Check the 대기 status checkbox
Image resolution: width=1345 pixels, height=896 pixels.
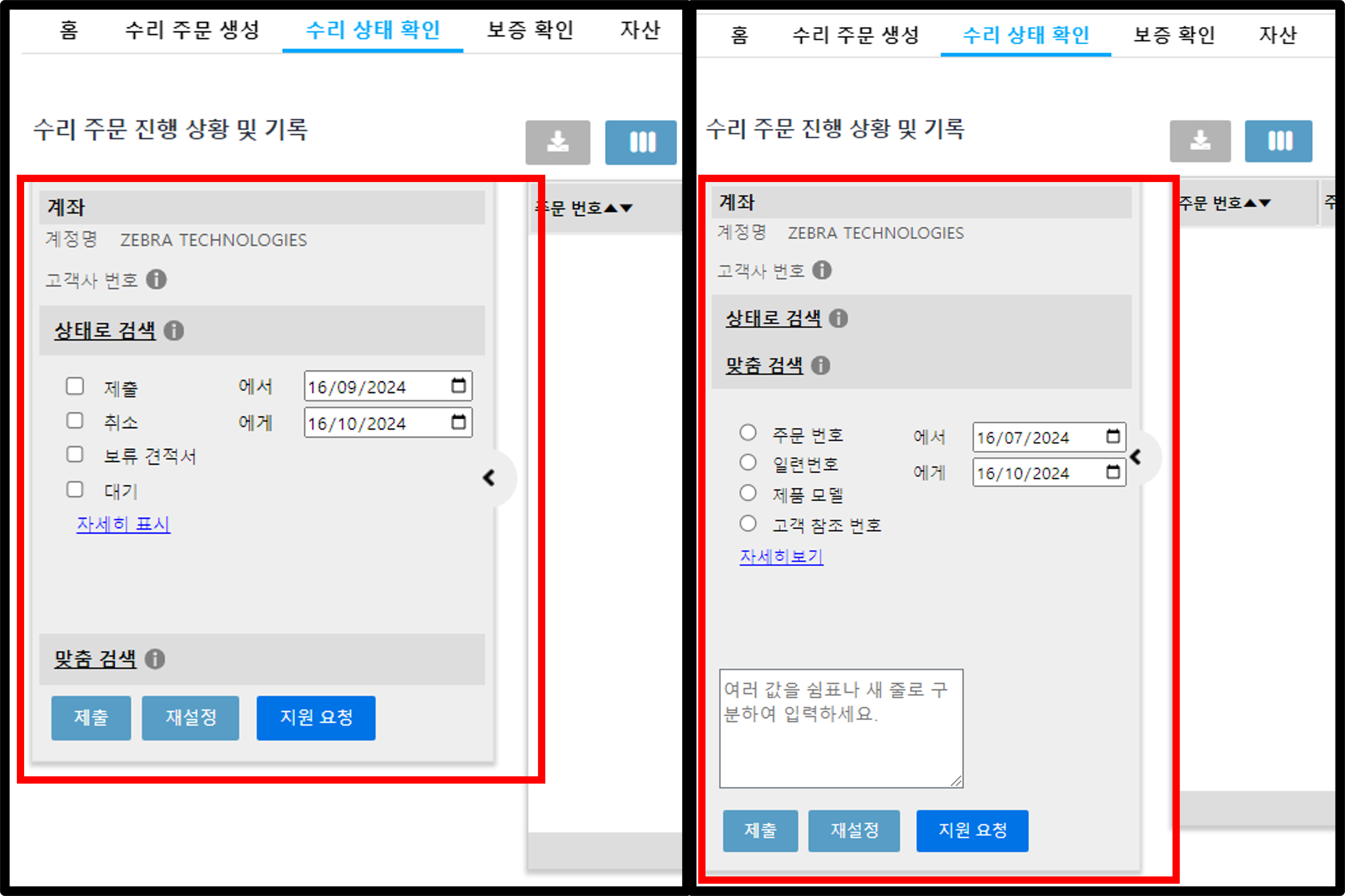pyautogui.click(x=75, y=490)
